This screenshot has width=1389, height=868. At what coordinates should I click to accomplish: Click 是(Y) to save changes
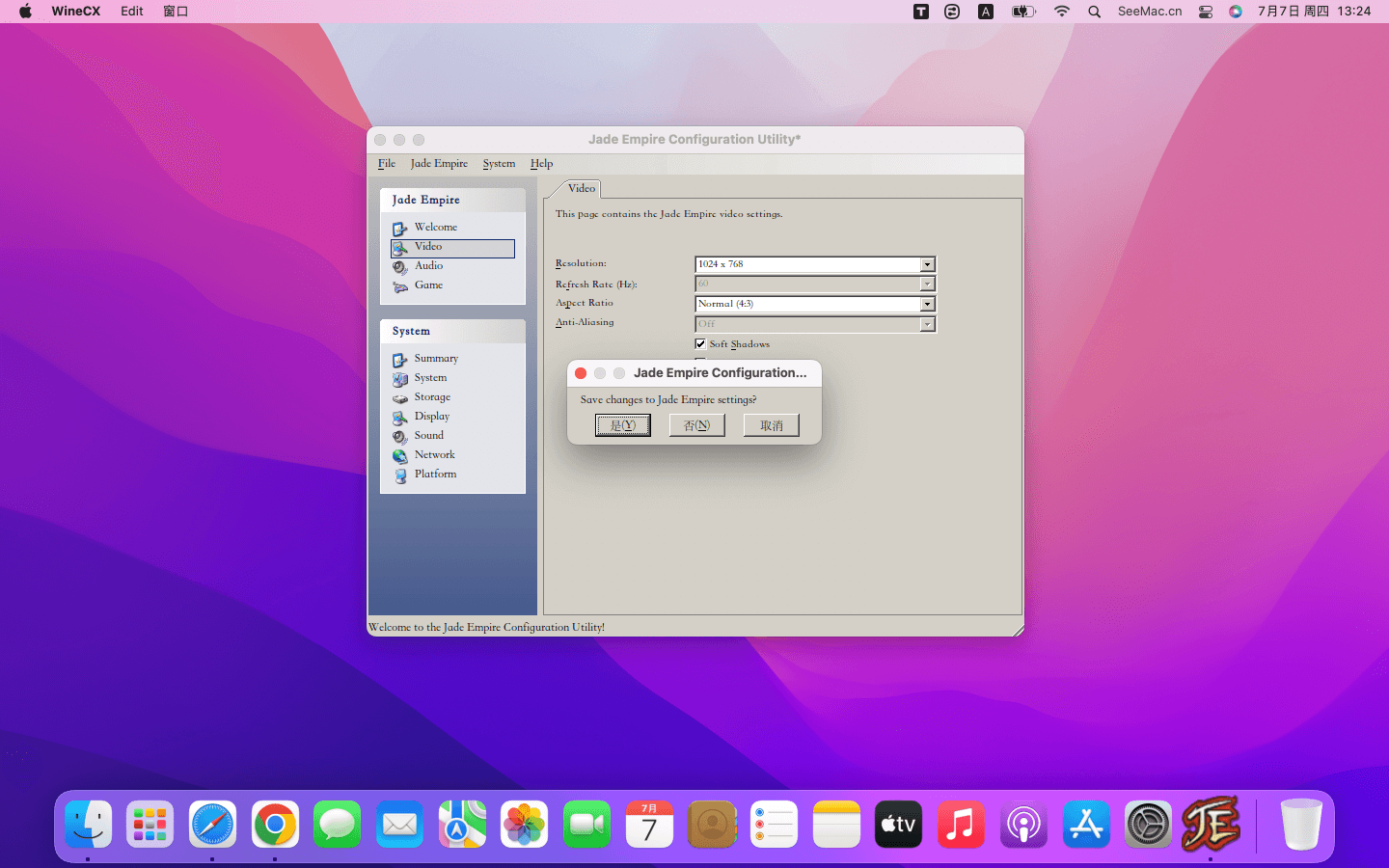pos(623,425)
